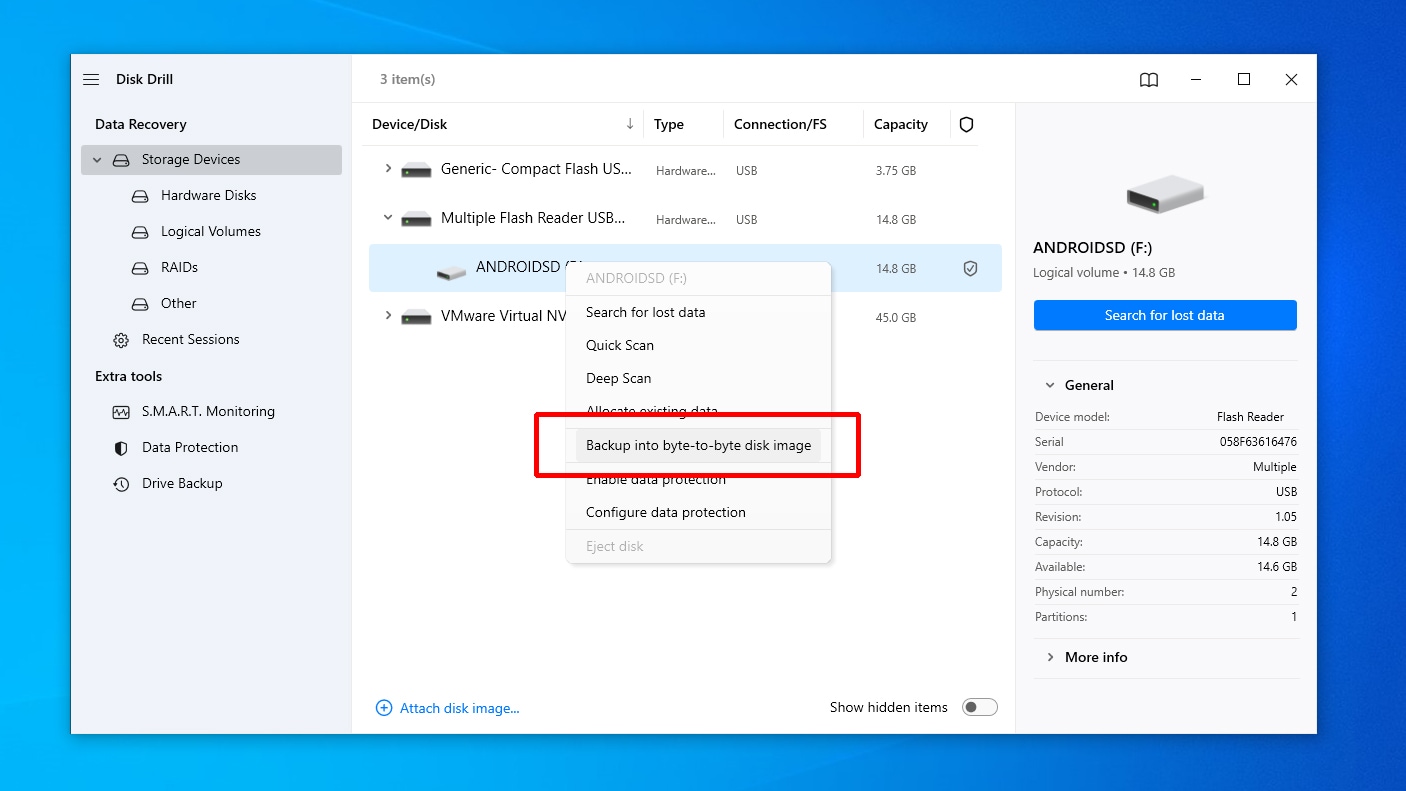This screenshot has width=1406, height=791.
Task: Expand the More info section
Action: pos(1050,657)
